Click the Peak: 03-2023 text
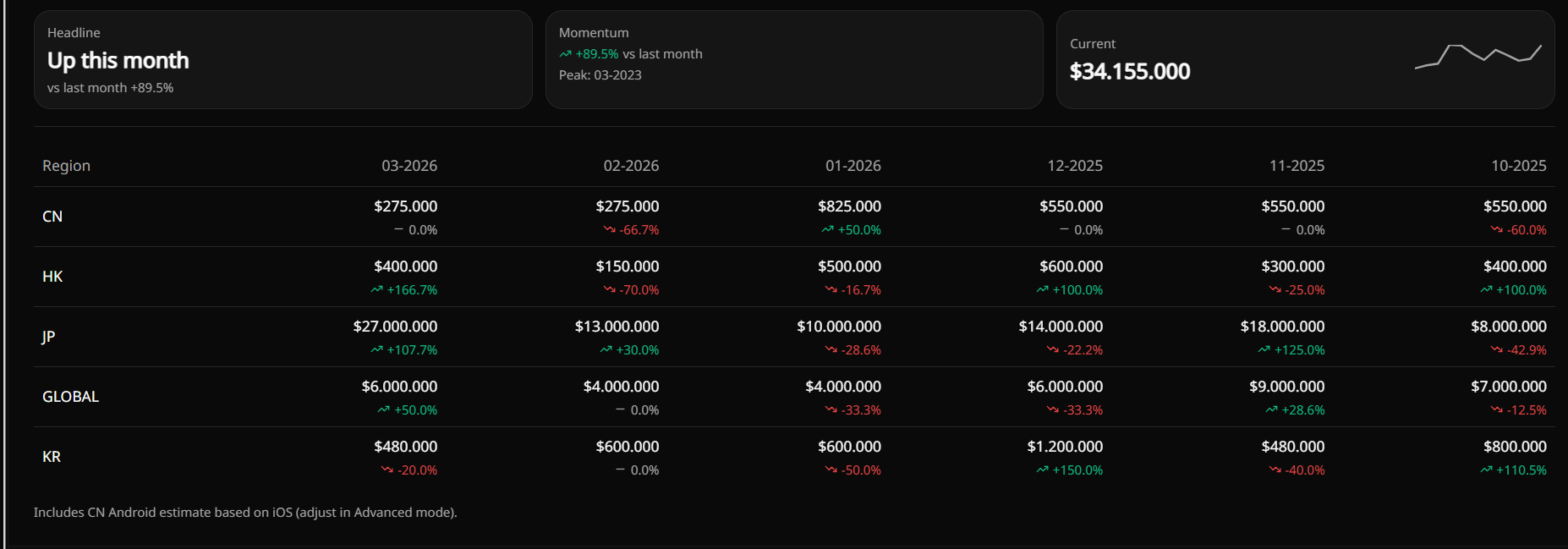1568x549 pixels. point(600,75)
